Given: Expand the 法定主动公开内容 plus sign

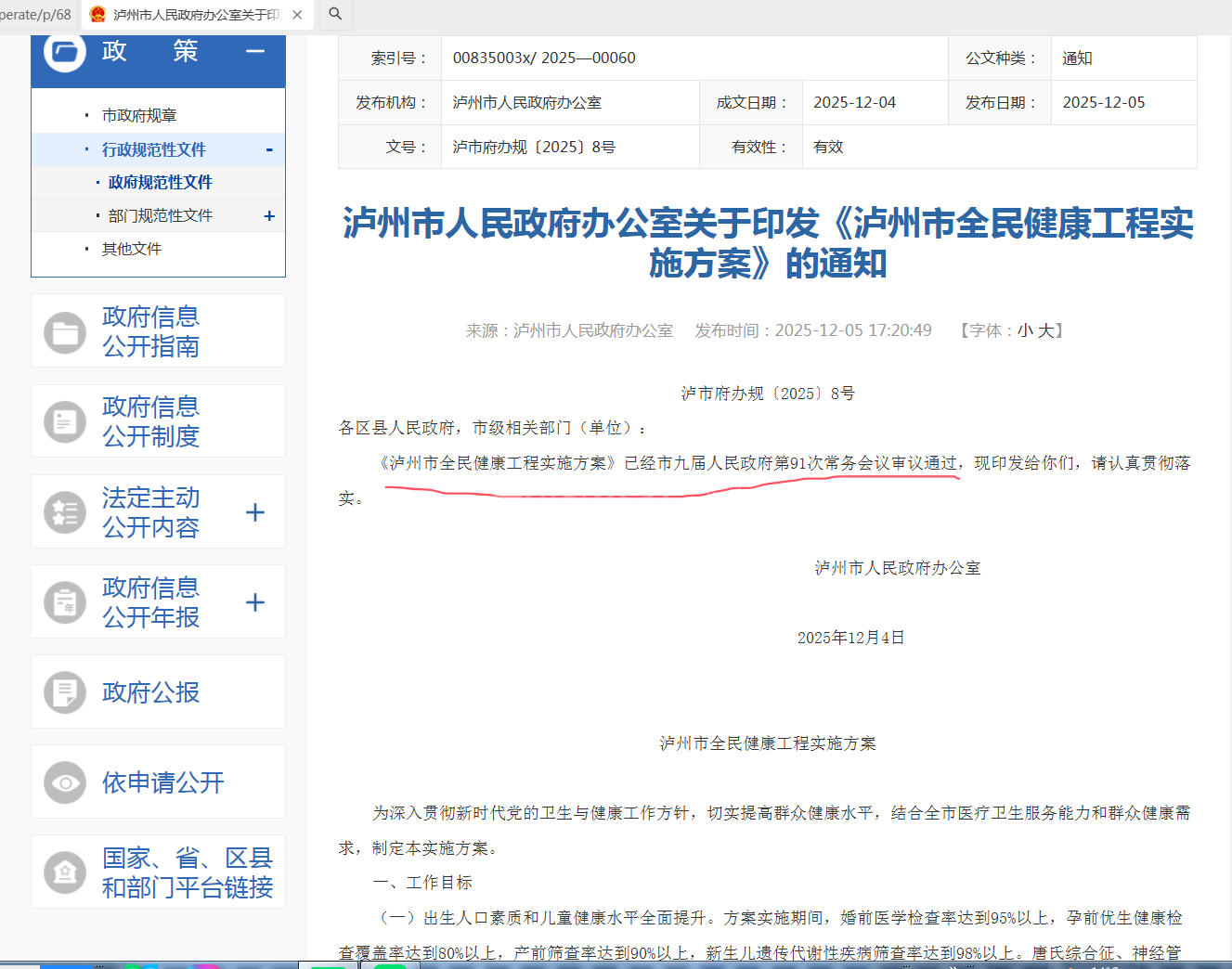Looking at the screenshot, I should [255, 512].
